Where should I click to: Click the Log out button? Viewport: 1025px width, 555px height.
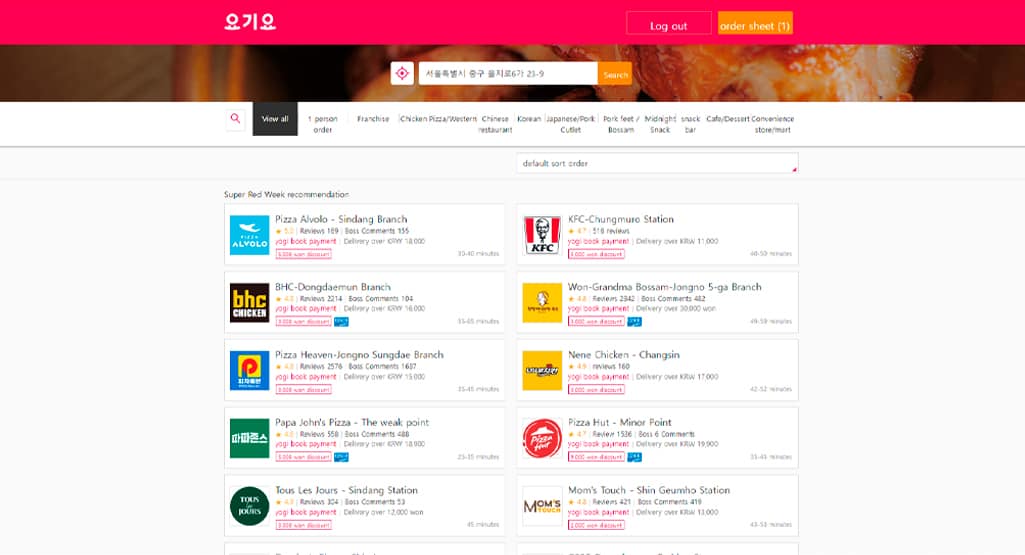click(669, 23)
